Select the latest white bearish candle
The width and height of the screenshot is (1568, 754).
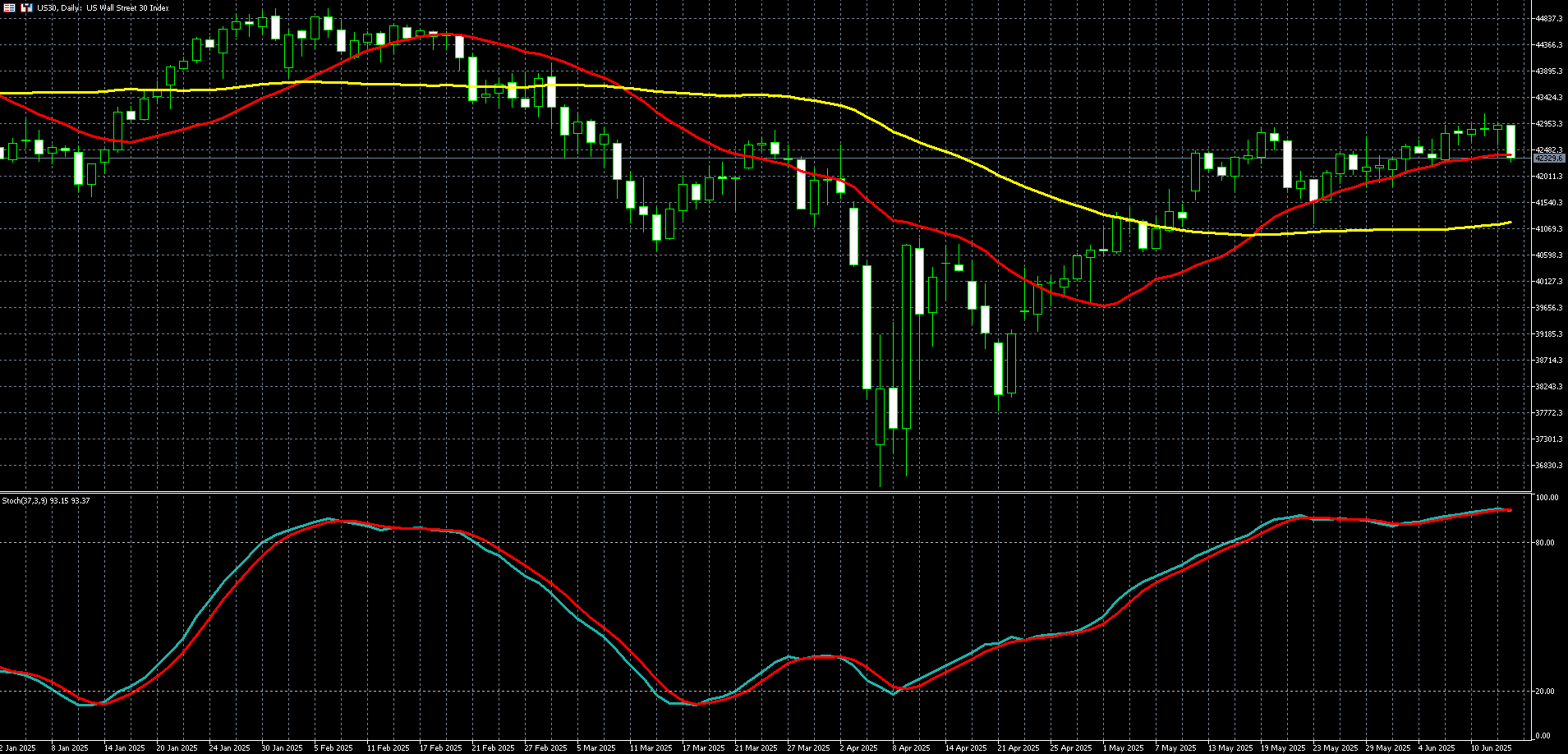(x=1511, y=141)
